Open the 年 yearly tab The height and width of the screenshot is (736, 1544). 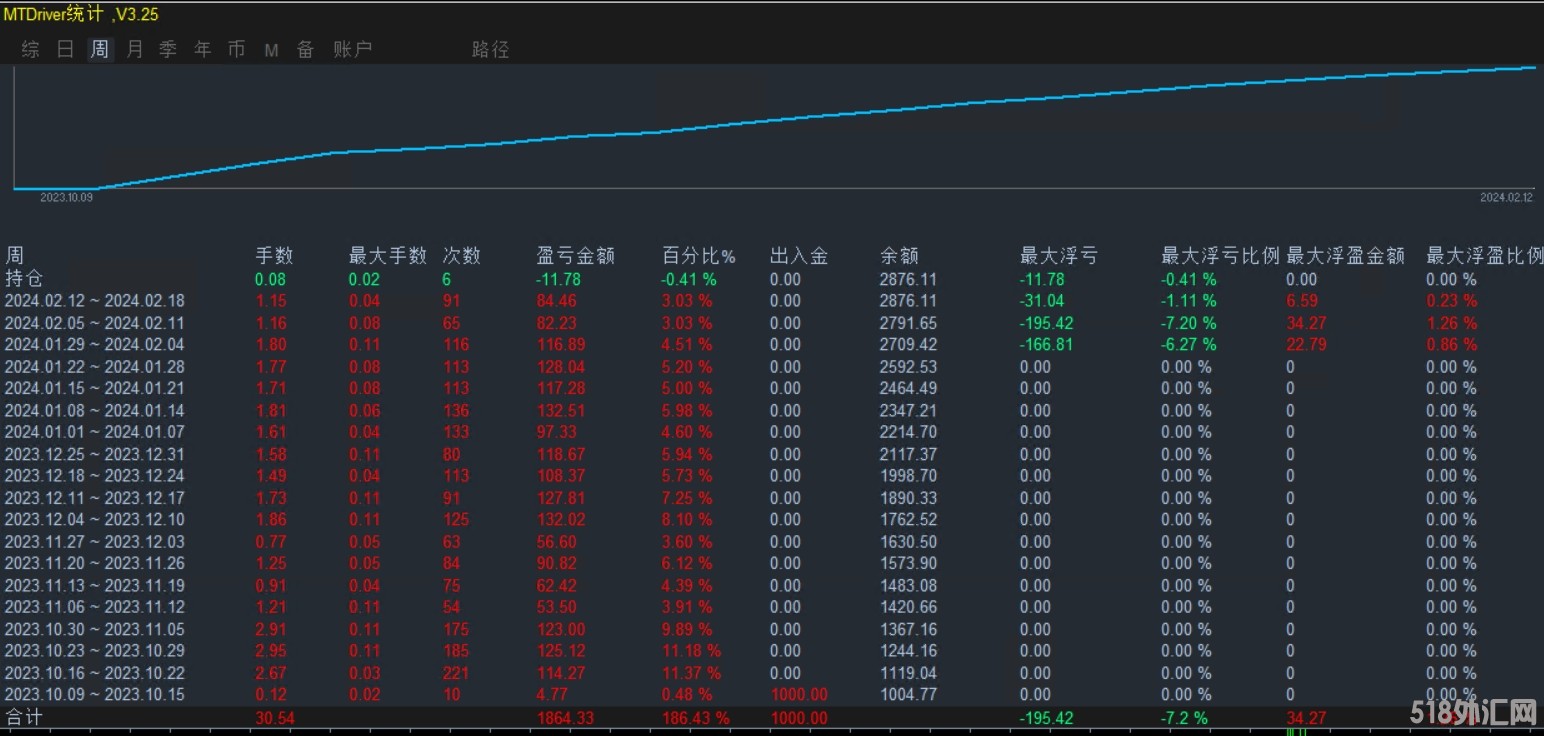203,49
